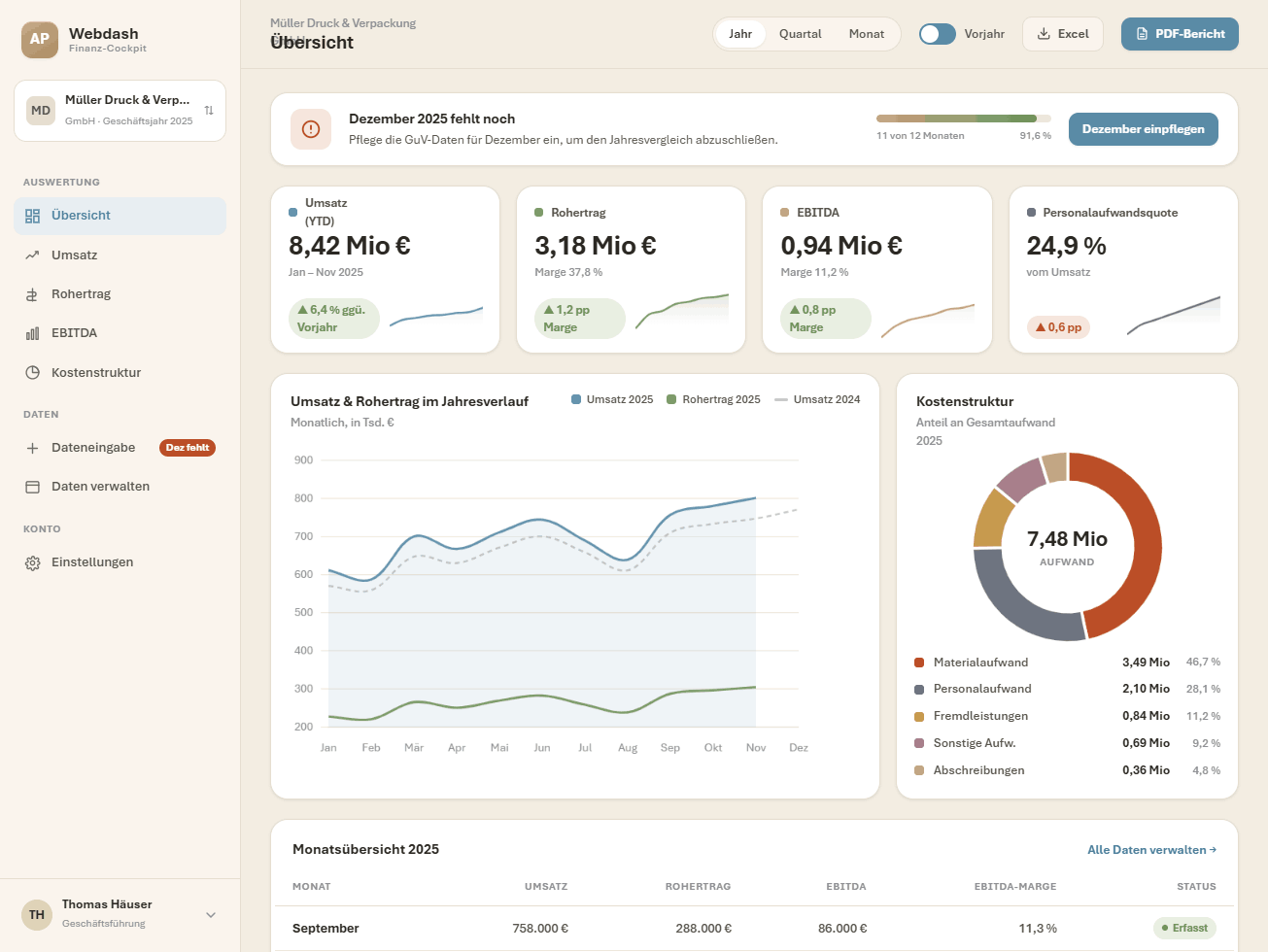Screen dimensions: 1268x952
Task: Click the Excel download icon
Action: coord(1044,34)
